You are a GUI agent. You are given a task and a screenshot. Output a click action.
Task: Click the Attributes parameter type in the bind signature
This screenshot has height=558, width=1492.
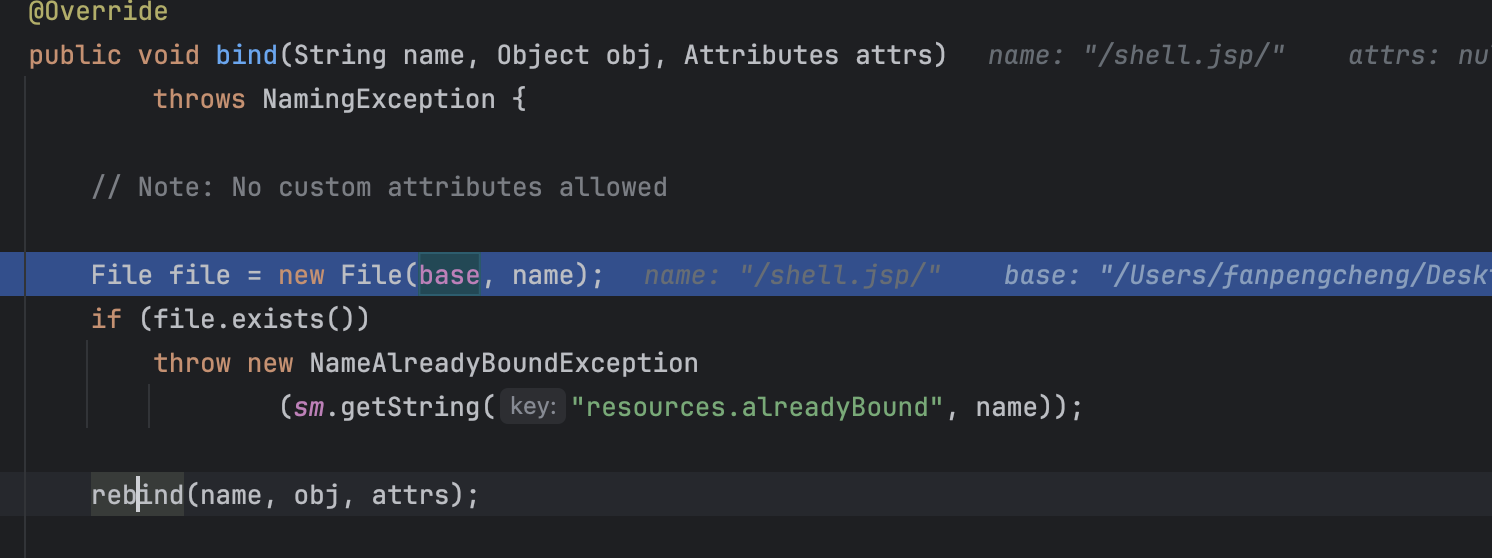[x=761, y=55]
